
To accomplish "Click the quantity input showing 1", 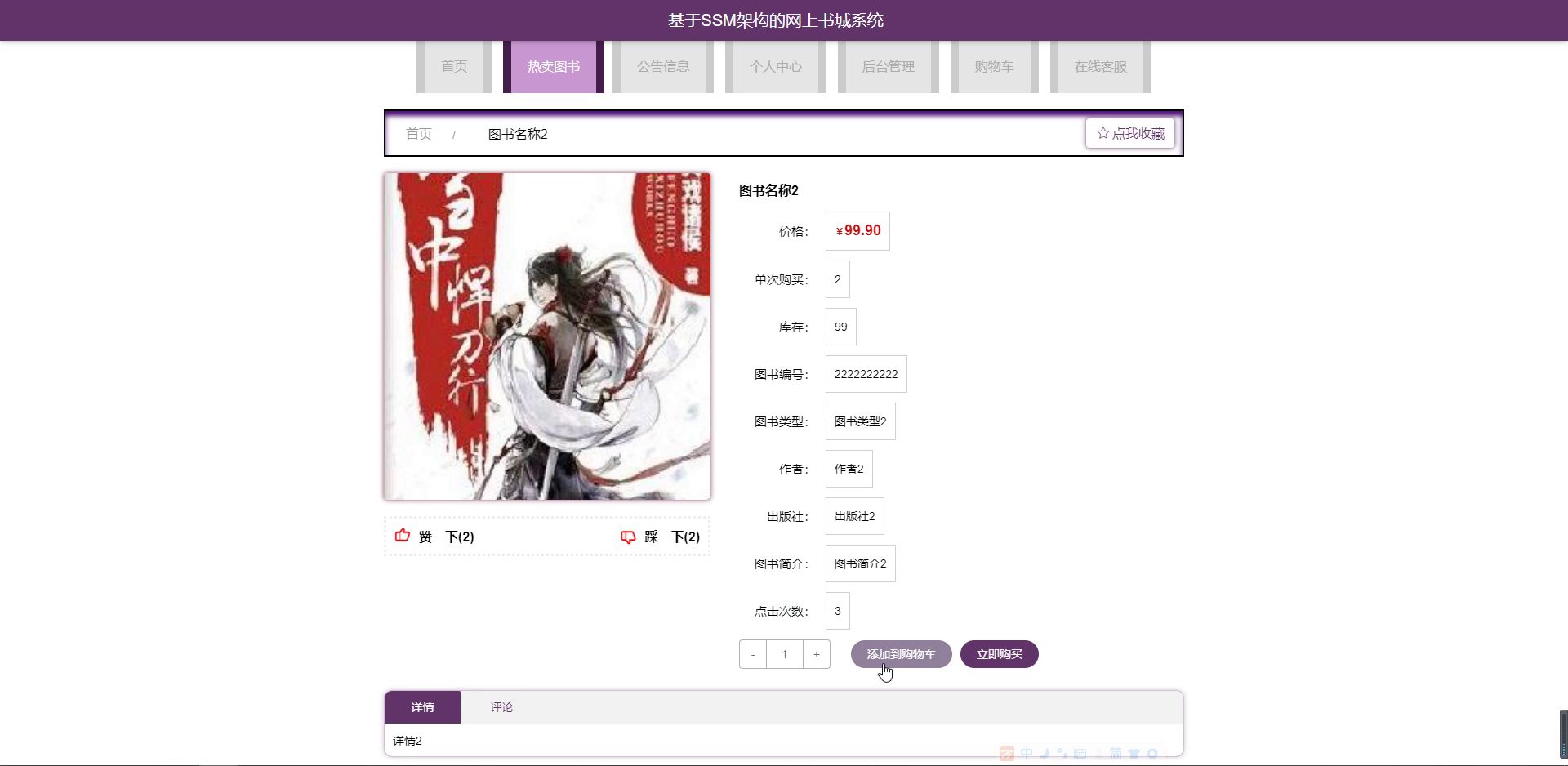I will (785, 654).
